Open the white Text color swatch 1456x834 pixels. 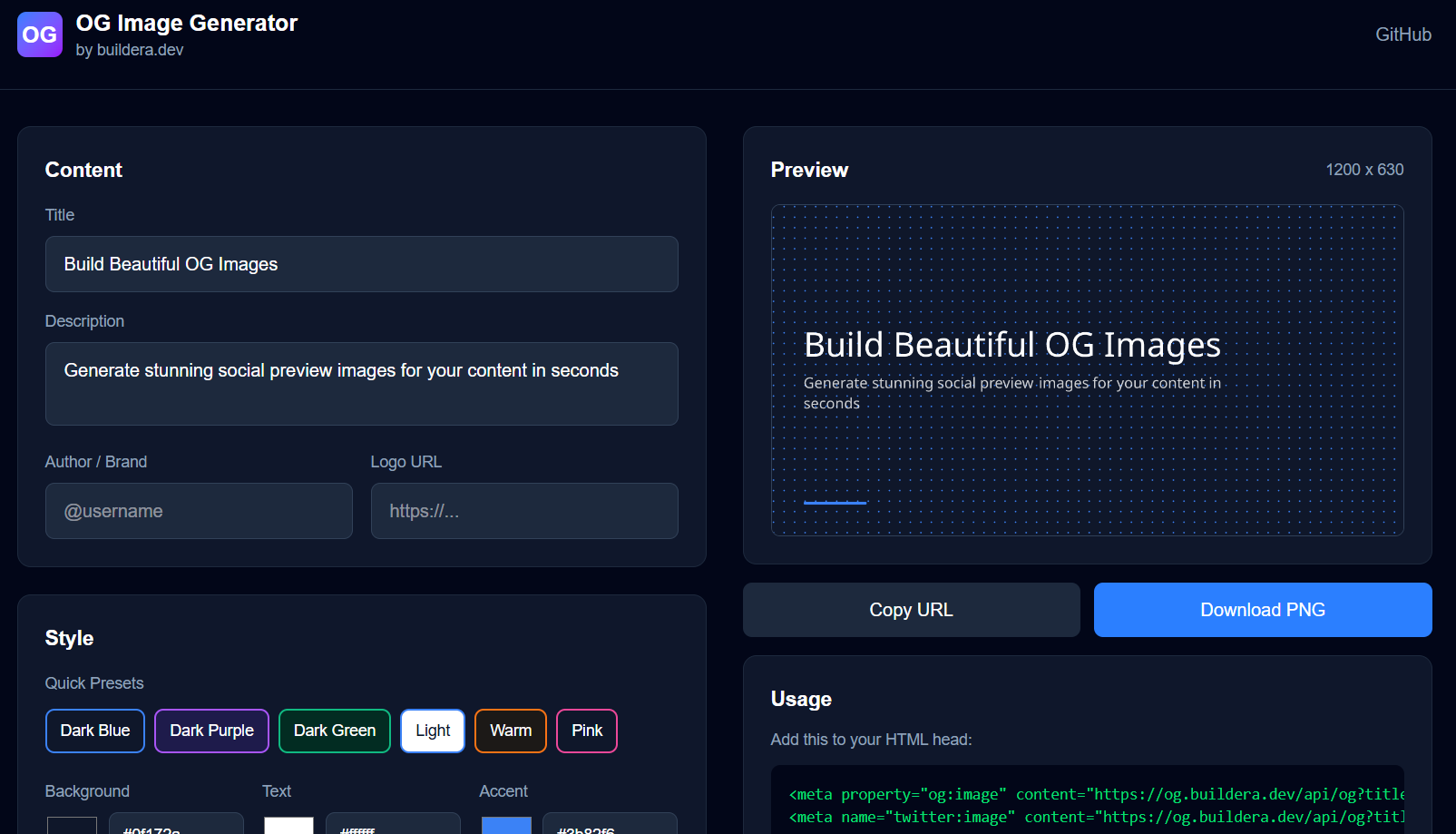288,826
